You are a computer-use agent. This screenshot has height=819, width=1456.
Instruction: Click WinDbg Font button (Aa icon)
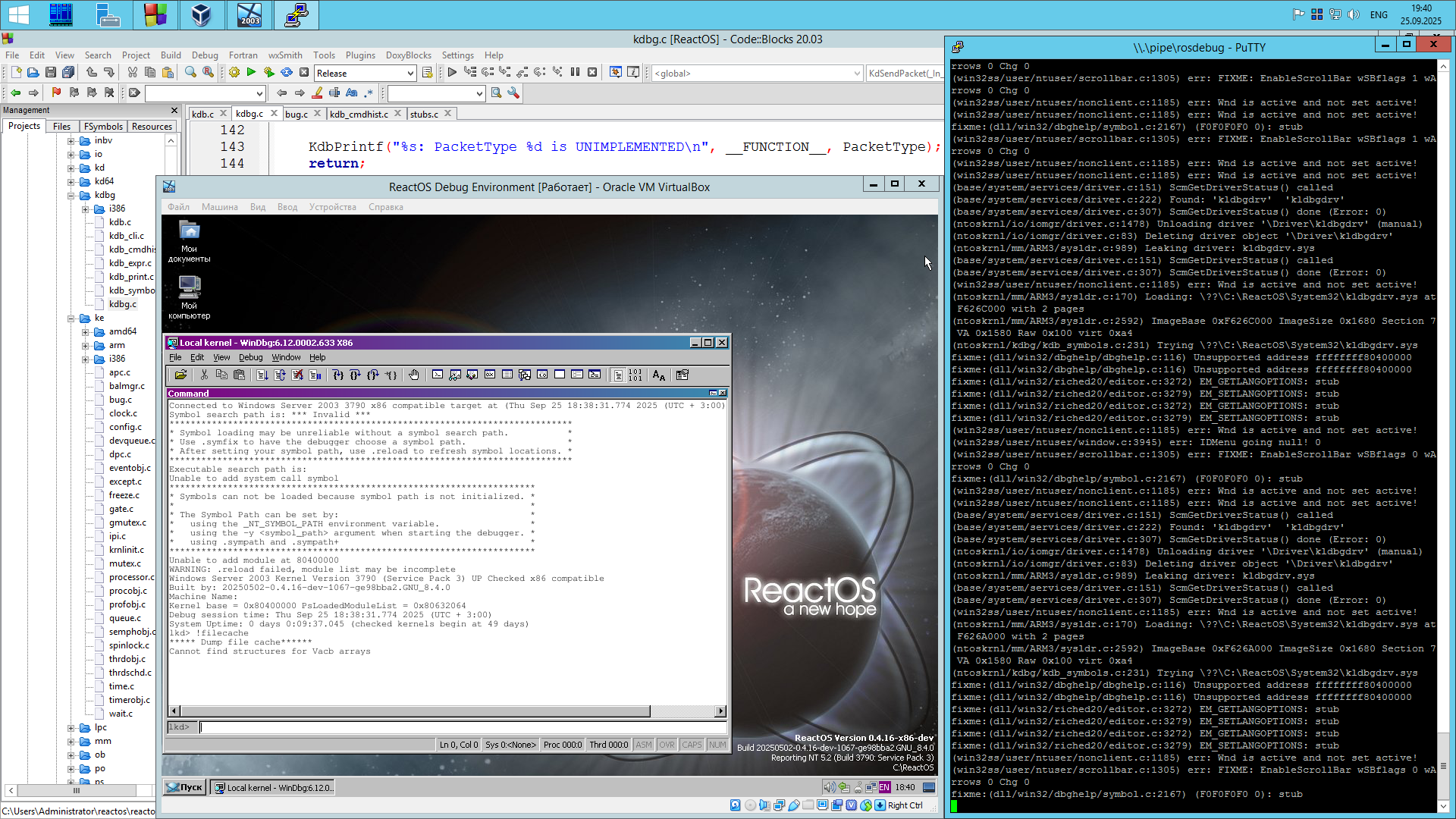[x=658, y=375]
